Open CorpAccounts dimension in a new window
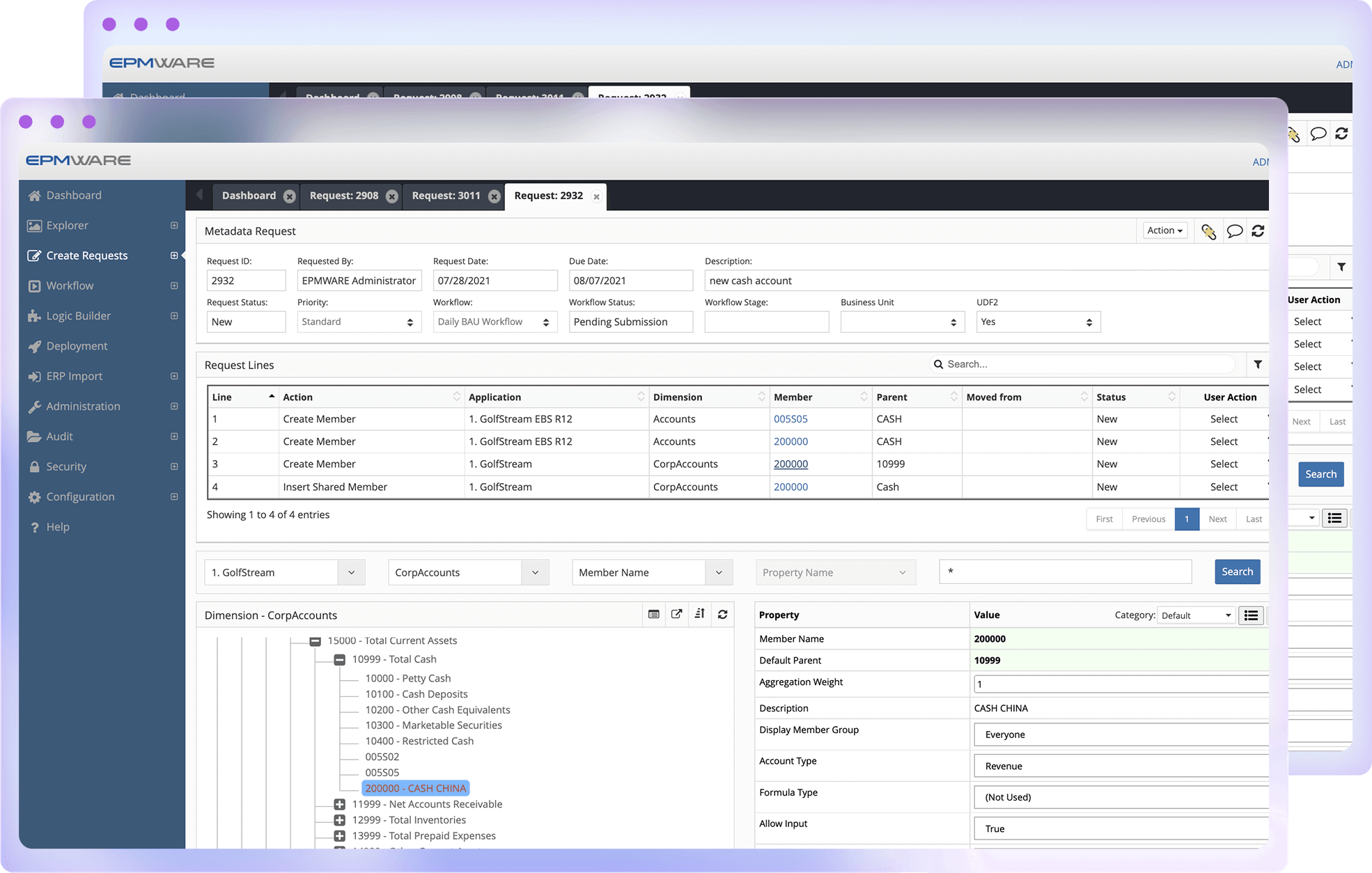Viewport: 1372px width, 873px height. coord(676,614)
